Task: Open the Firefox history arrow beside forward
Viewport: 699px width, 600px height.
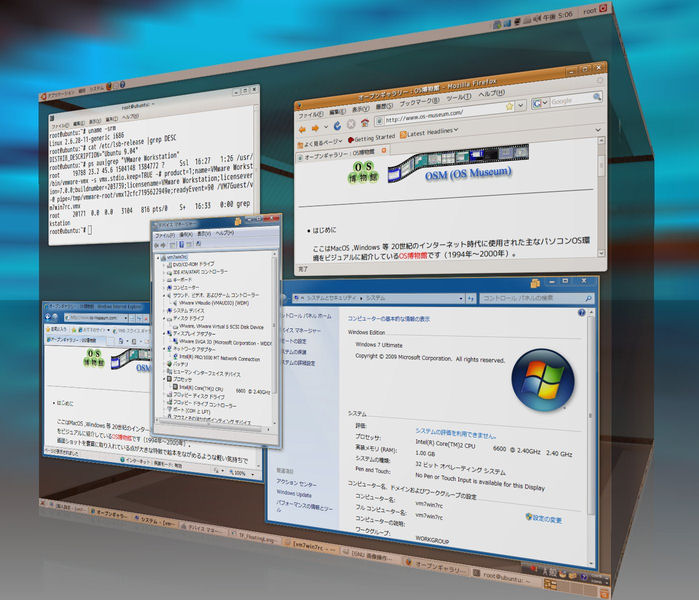Action: (x=326, y=127)
